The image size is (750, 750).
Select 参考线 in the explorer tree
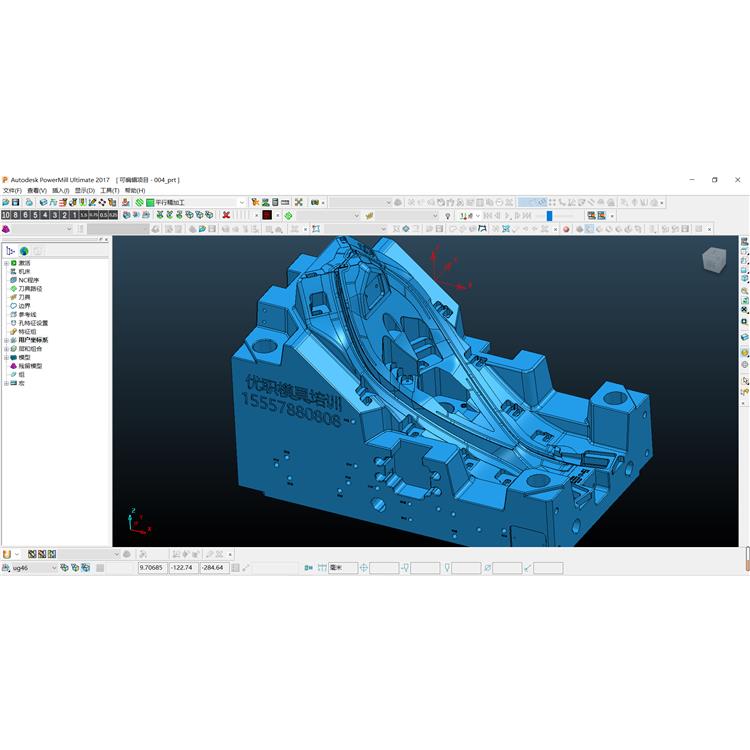(27, 314)
